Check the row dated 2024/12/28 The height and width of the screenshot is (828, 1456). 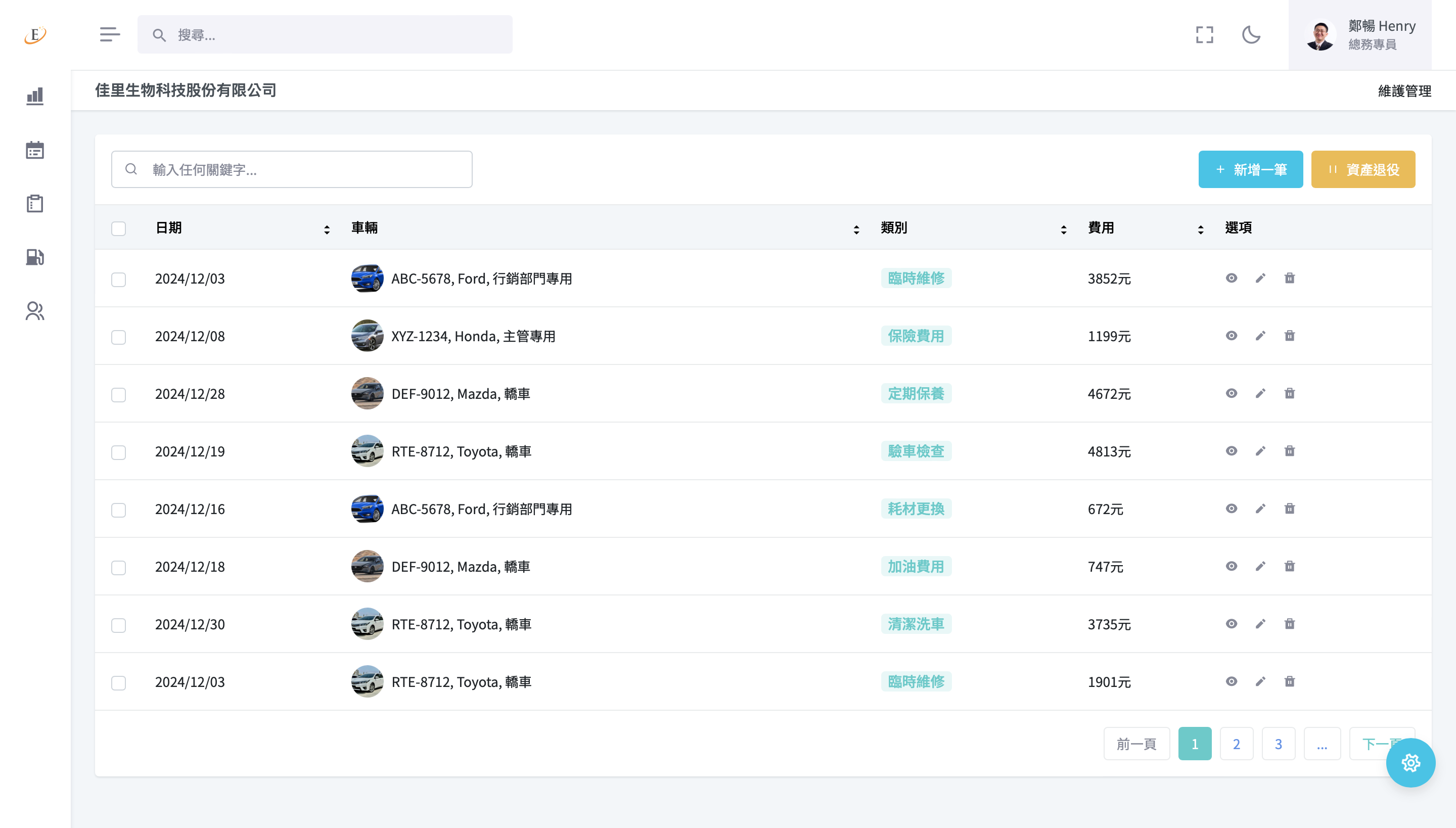pos(118,395)
